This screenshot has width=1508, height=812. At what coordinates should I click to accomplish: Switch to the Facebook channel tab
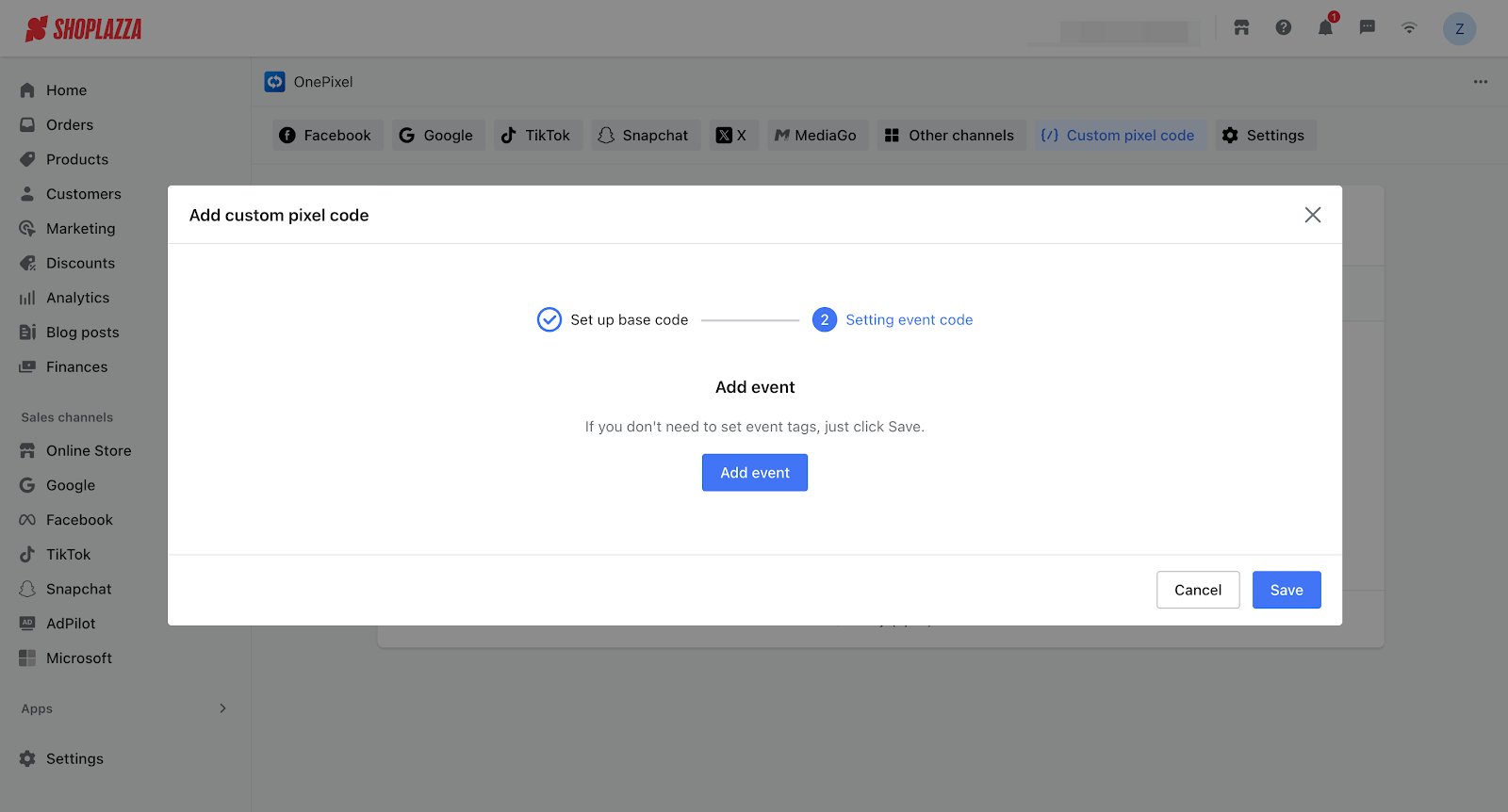(326, 136)
